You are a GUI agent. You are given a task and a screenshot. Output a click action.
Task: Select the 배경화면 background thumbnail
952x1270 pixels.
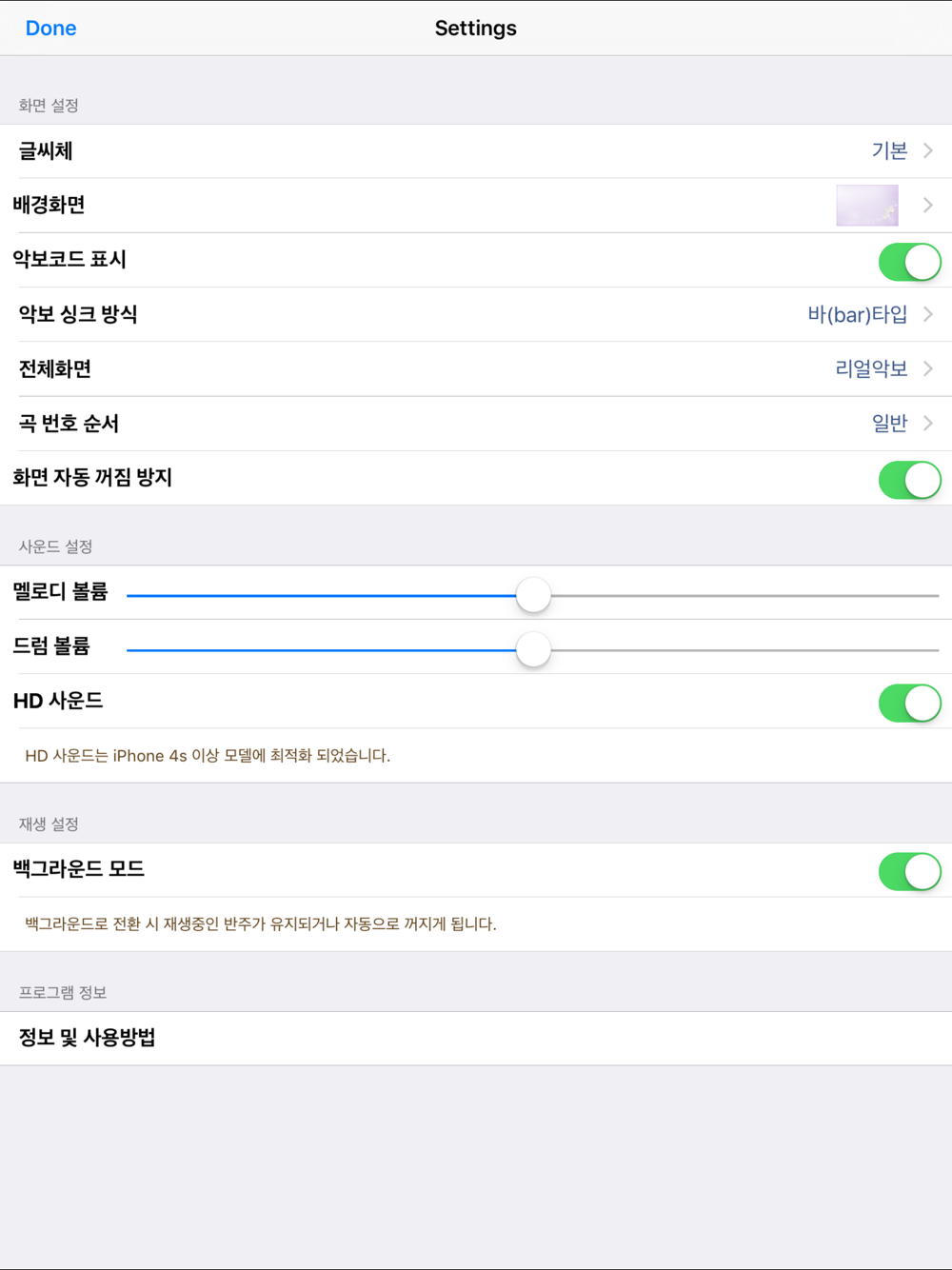point(867,206)
